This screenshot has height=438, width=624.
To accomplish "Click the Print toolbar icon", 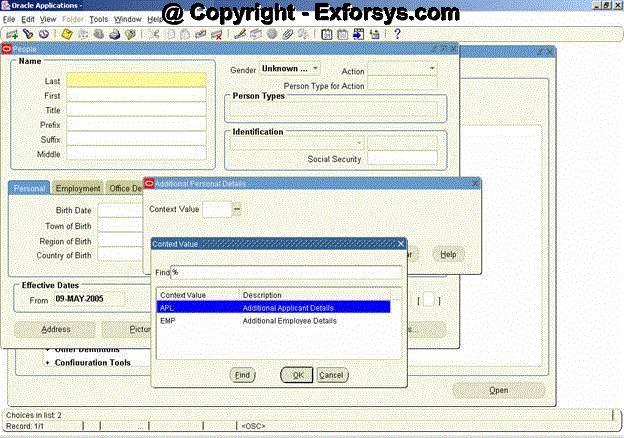I will point(115,33).
